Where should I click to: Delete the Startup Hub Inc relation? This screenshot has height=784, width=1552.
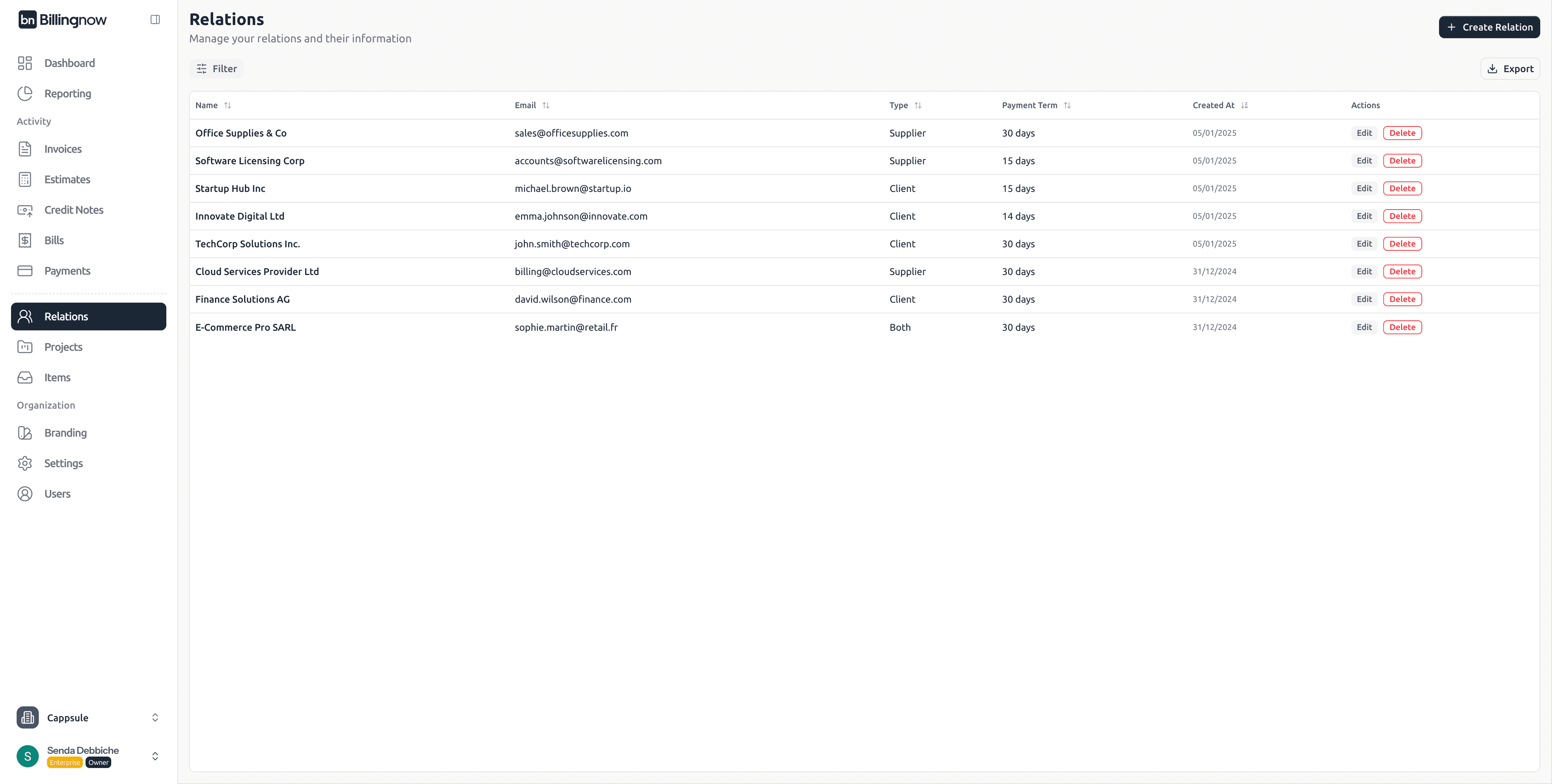[x=1402, y=189]
